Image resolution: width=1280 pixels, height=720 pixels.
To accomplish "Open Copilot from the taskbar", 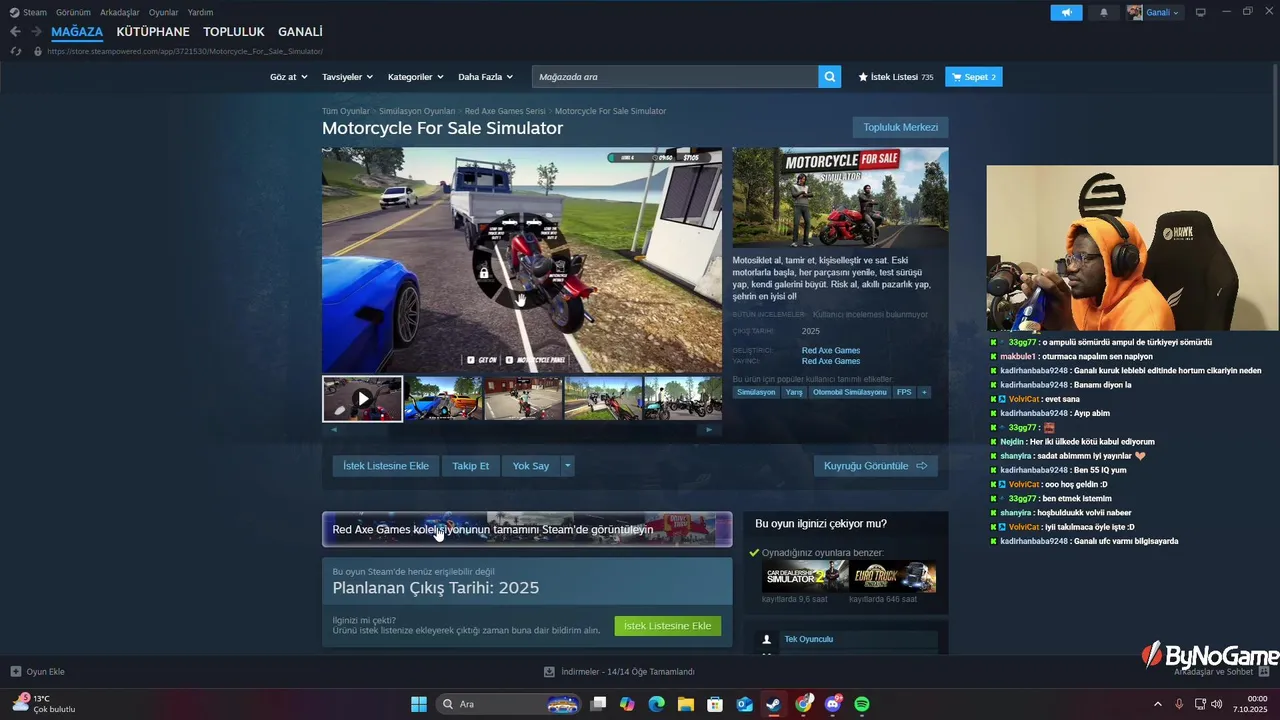I will coord(627,704).
